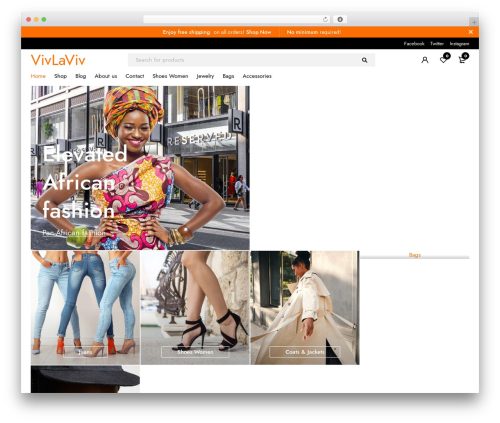Click the orange Bags category label

[415, 255]
